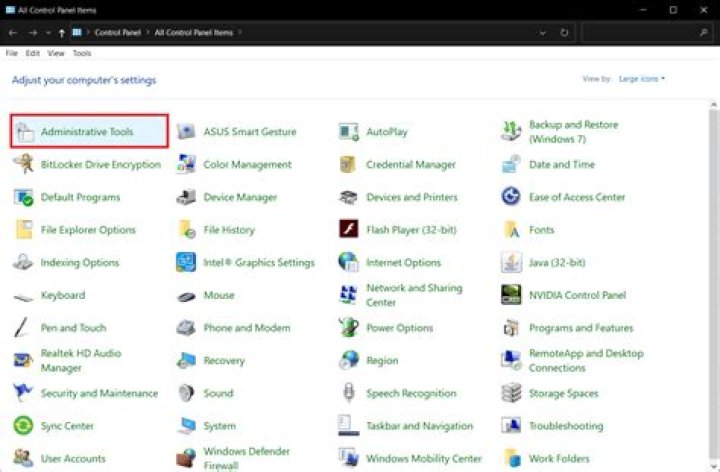Go forward with the Forward arrow
Image resolution: width=720 pixels, height=472 pixels.
pyautogui.click(x=33, y=33)
